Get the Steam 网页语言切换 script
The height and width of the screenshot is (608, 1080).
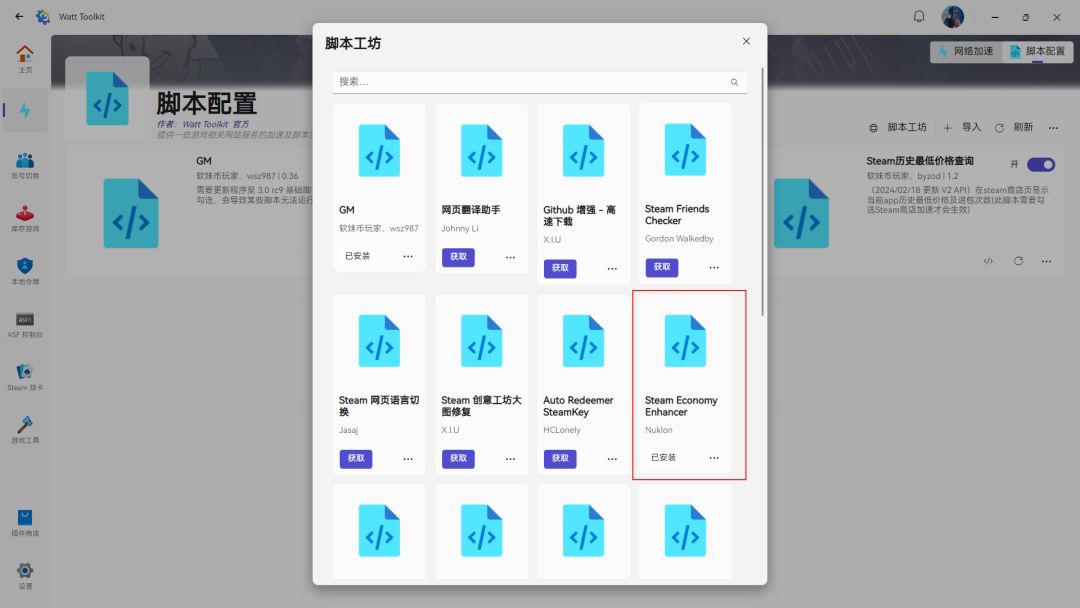click(x=356, y=459)
